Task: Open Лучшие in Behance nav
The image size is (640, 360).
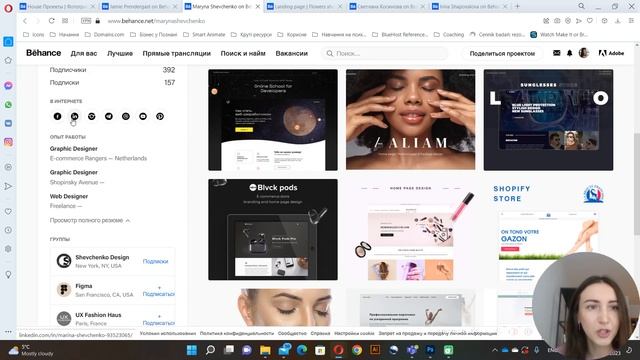Action: tap(120, 53)
